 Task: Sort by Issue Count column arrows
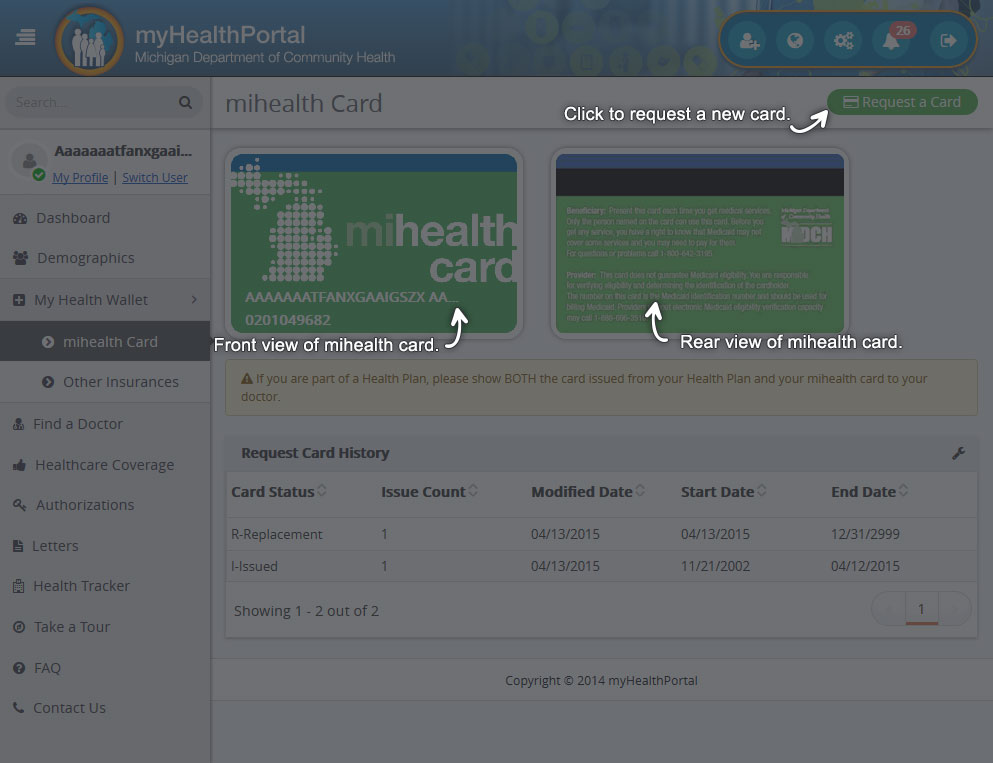click(473, 491)
